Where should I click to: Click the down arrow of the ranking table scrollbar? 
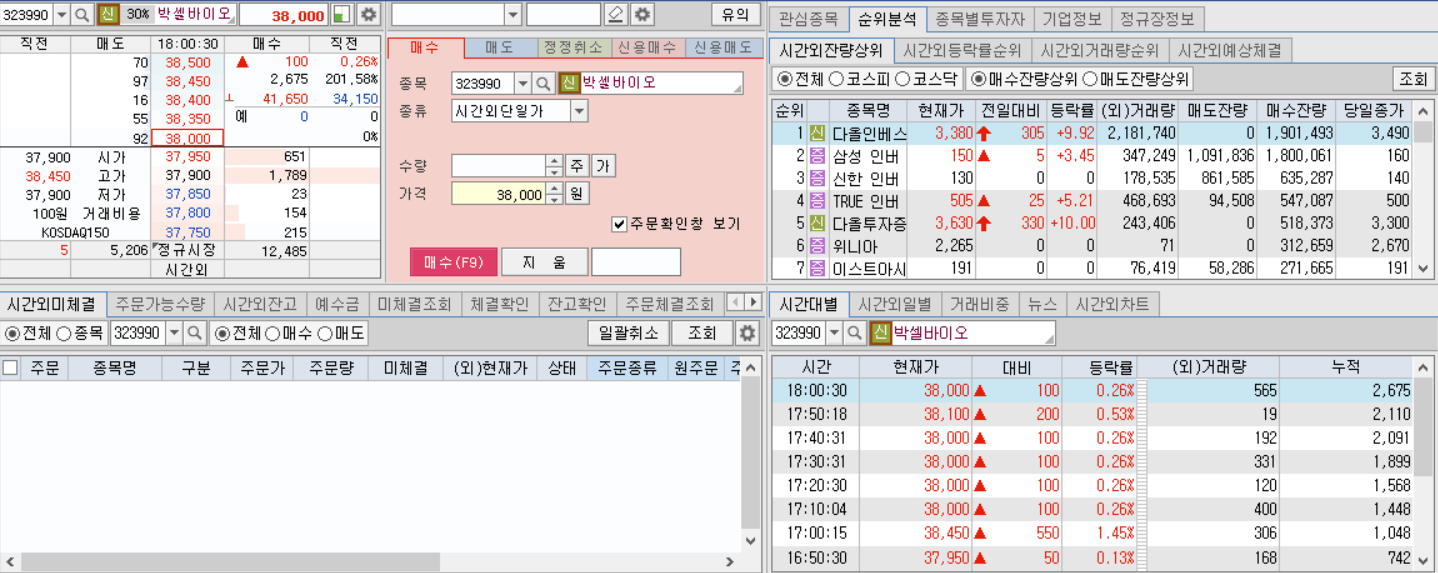point(1425,268)
